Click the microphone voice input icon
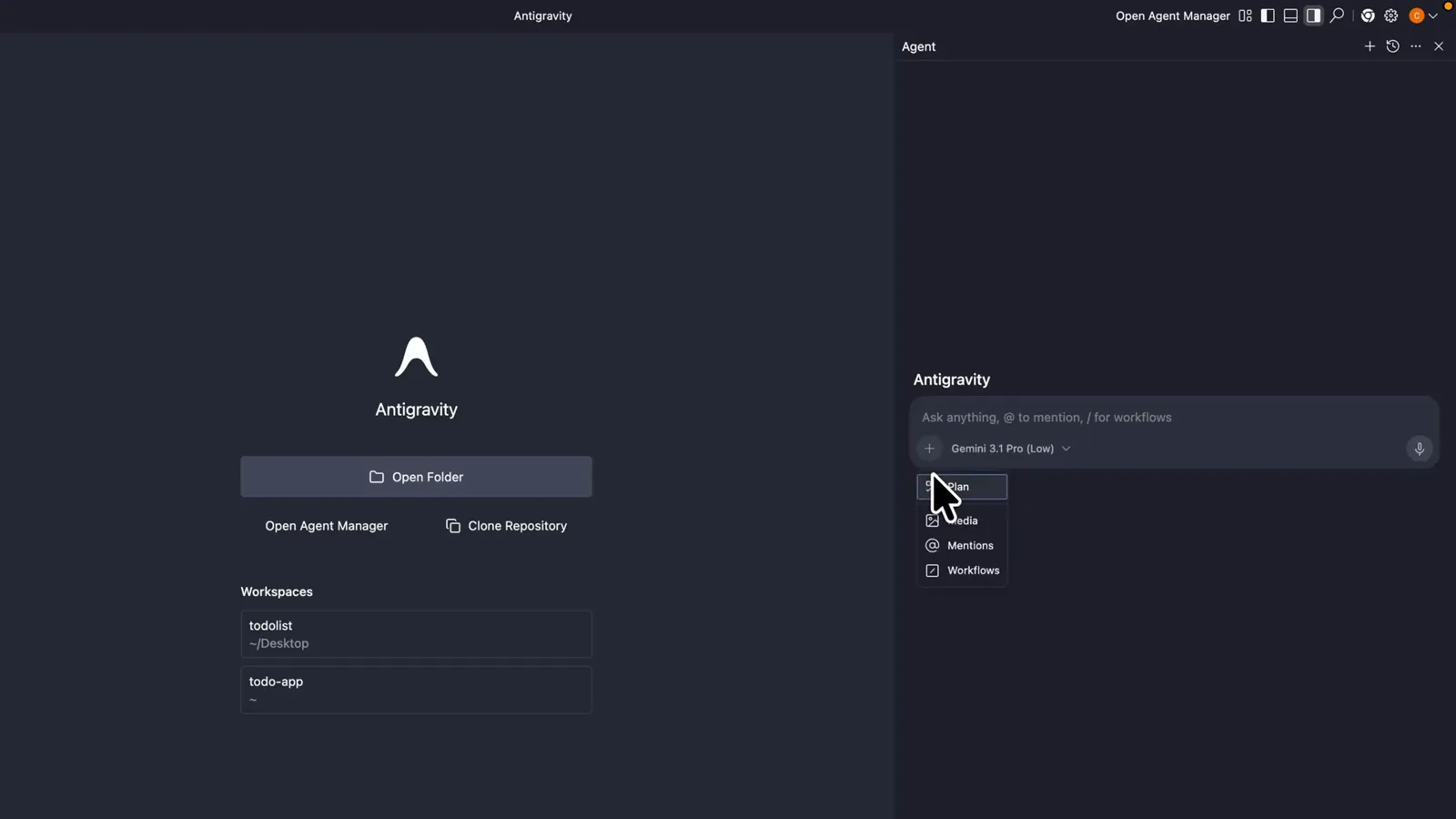 point(1419,449)
